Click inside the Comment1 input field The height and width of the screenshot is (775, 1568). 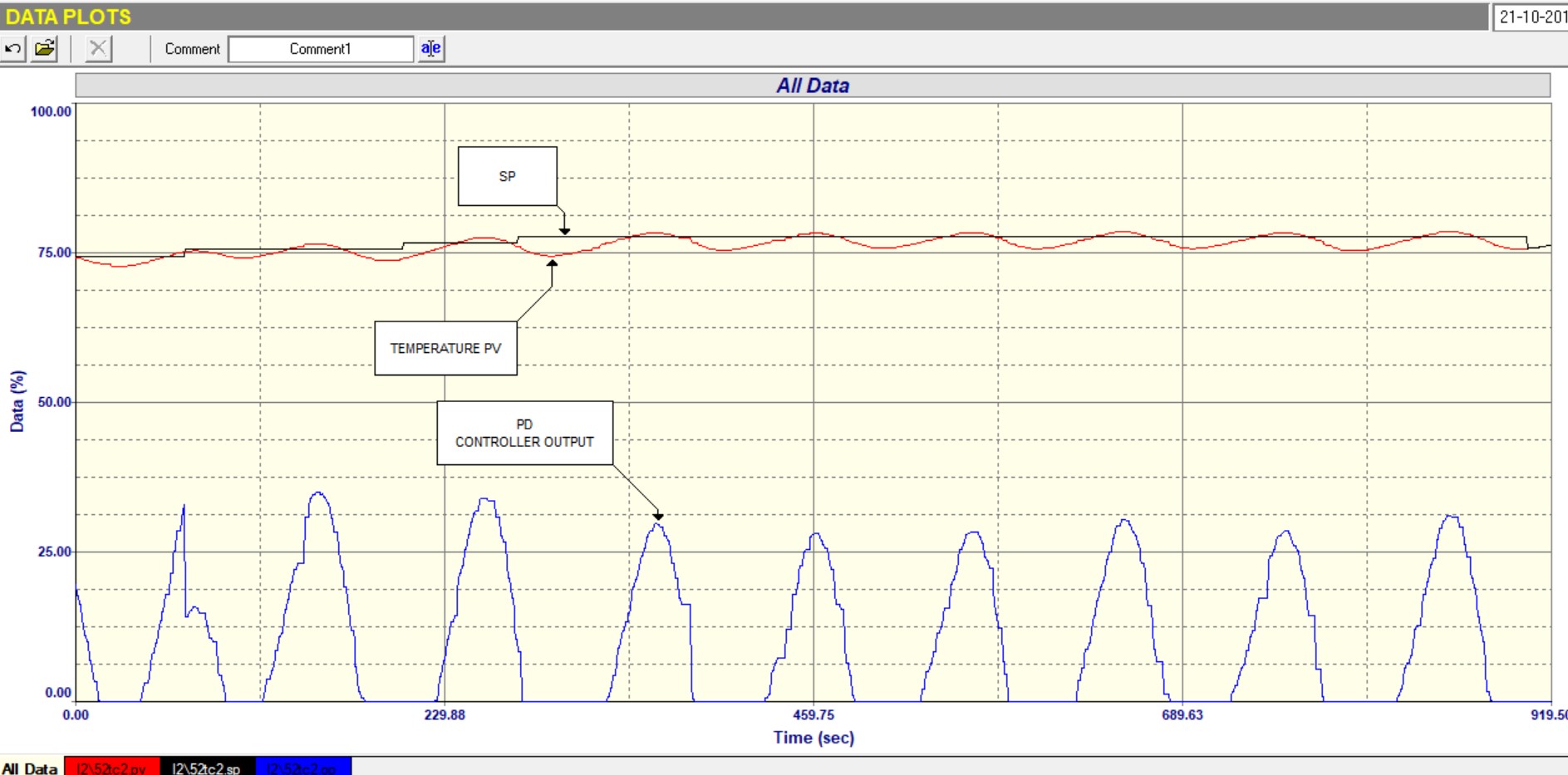(x=320, y=49)
